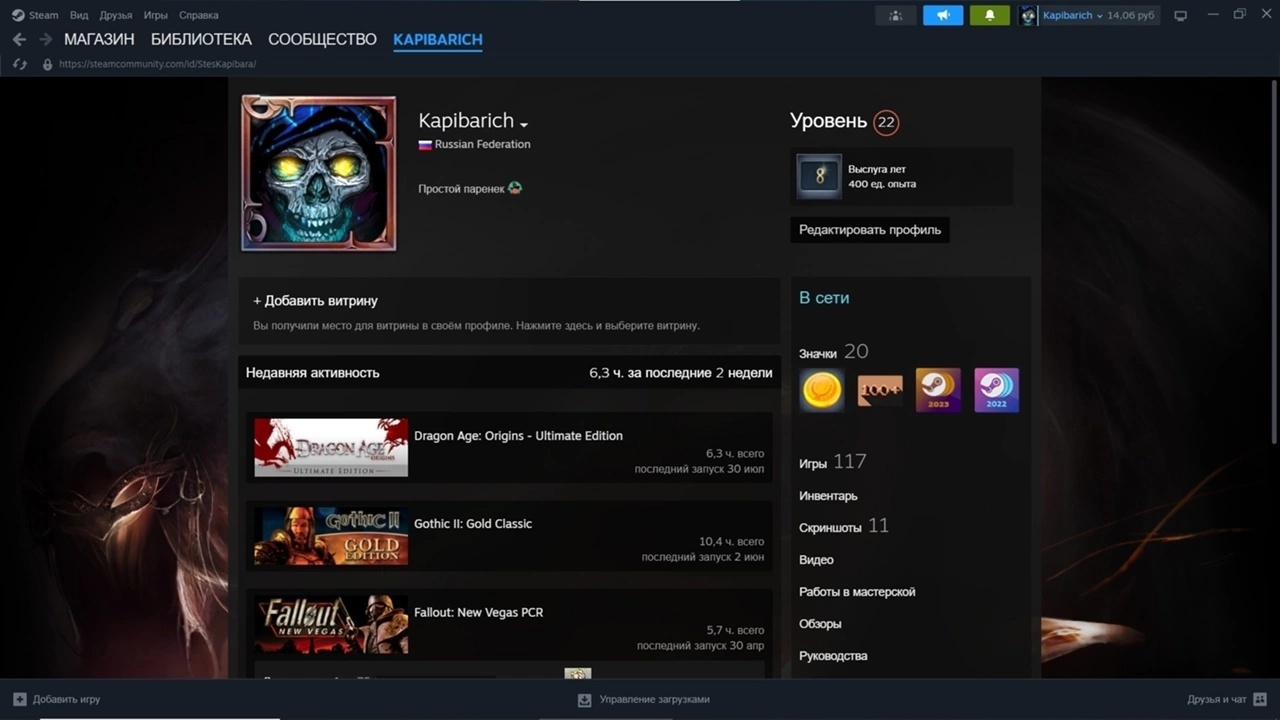Open Fallout: New Vegas PCR title
1280x720 pixels.
pyautogui.click(x=478, y=612)
